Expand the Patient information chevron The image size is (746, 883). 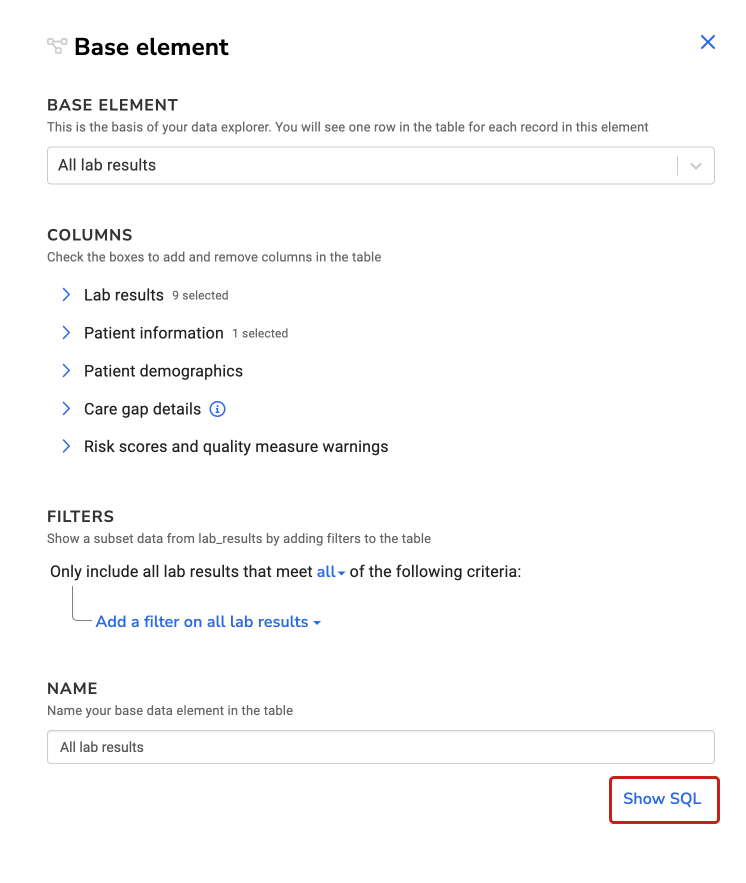[x=66, y=333]
